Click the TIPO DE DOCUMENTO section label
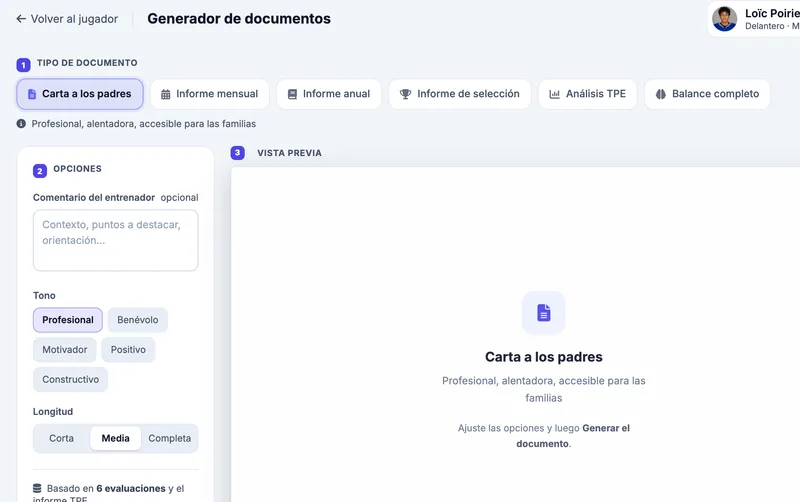 (87, 63)
